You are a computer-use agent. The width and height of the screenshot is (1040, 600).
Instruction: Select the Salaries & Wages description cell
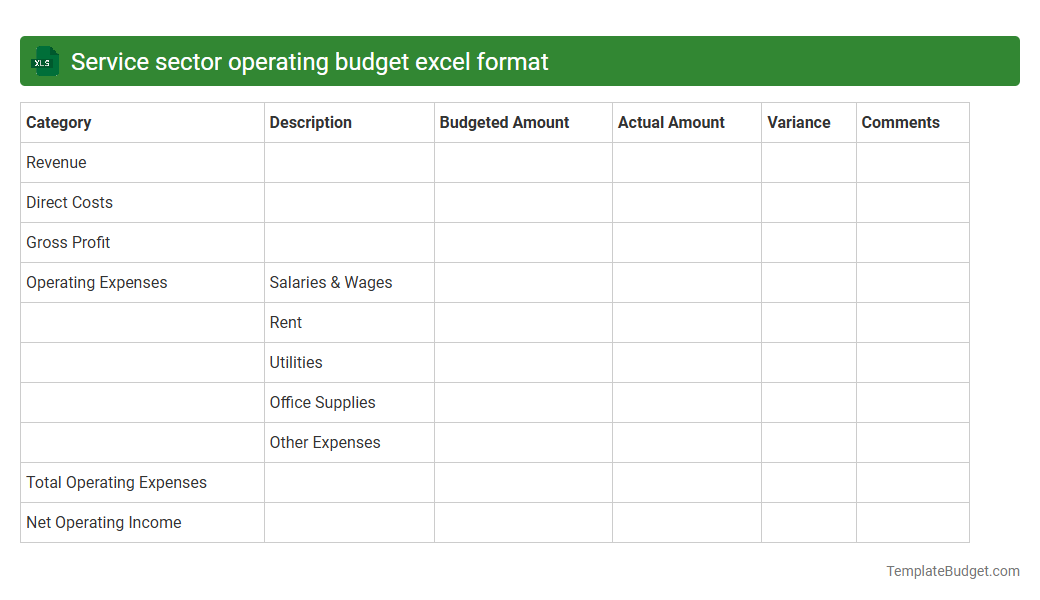tap(330, 282)
